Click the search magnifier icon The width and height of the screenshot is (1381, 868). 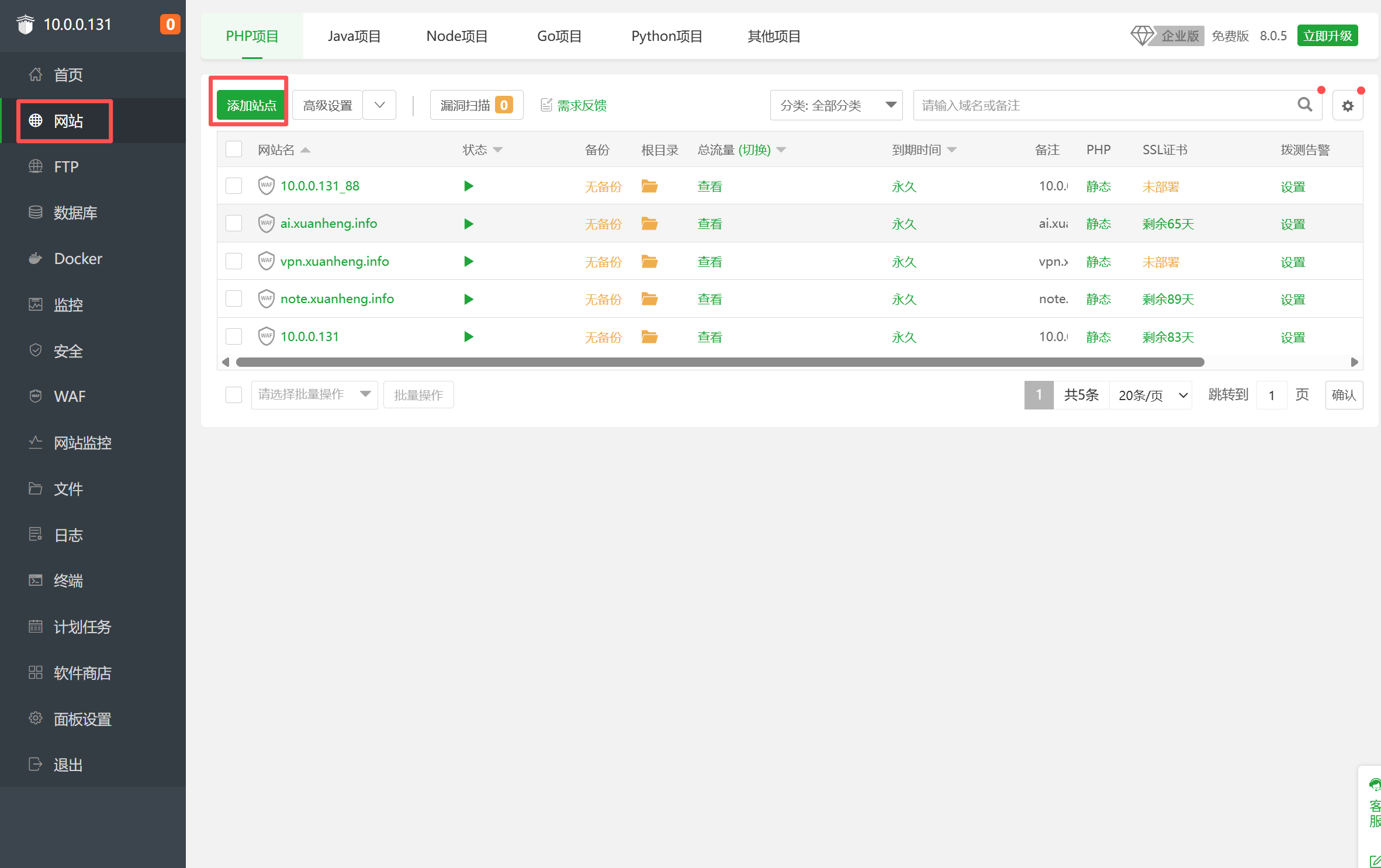(1304, 105)
